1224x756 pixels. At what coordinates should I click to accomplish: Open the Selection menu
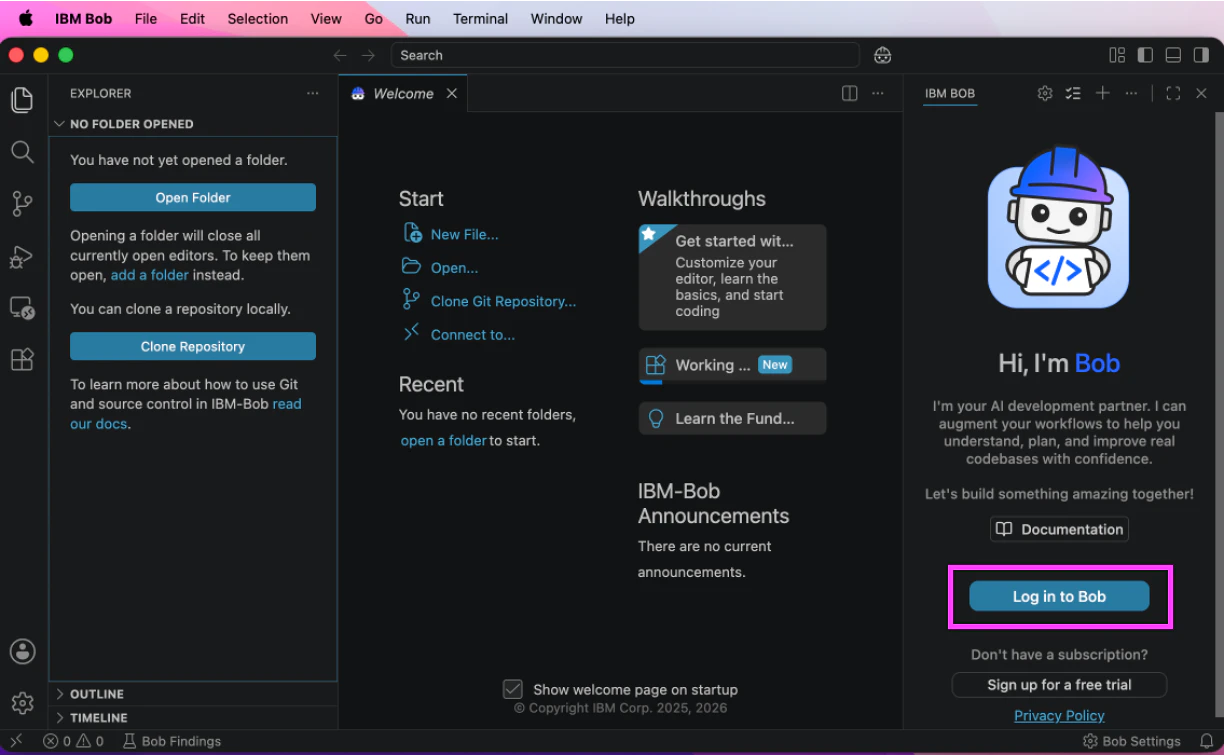[x=258, y=19]
